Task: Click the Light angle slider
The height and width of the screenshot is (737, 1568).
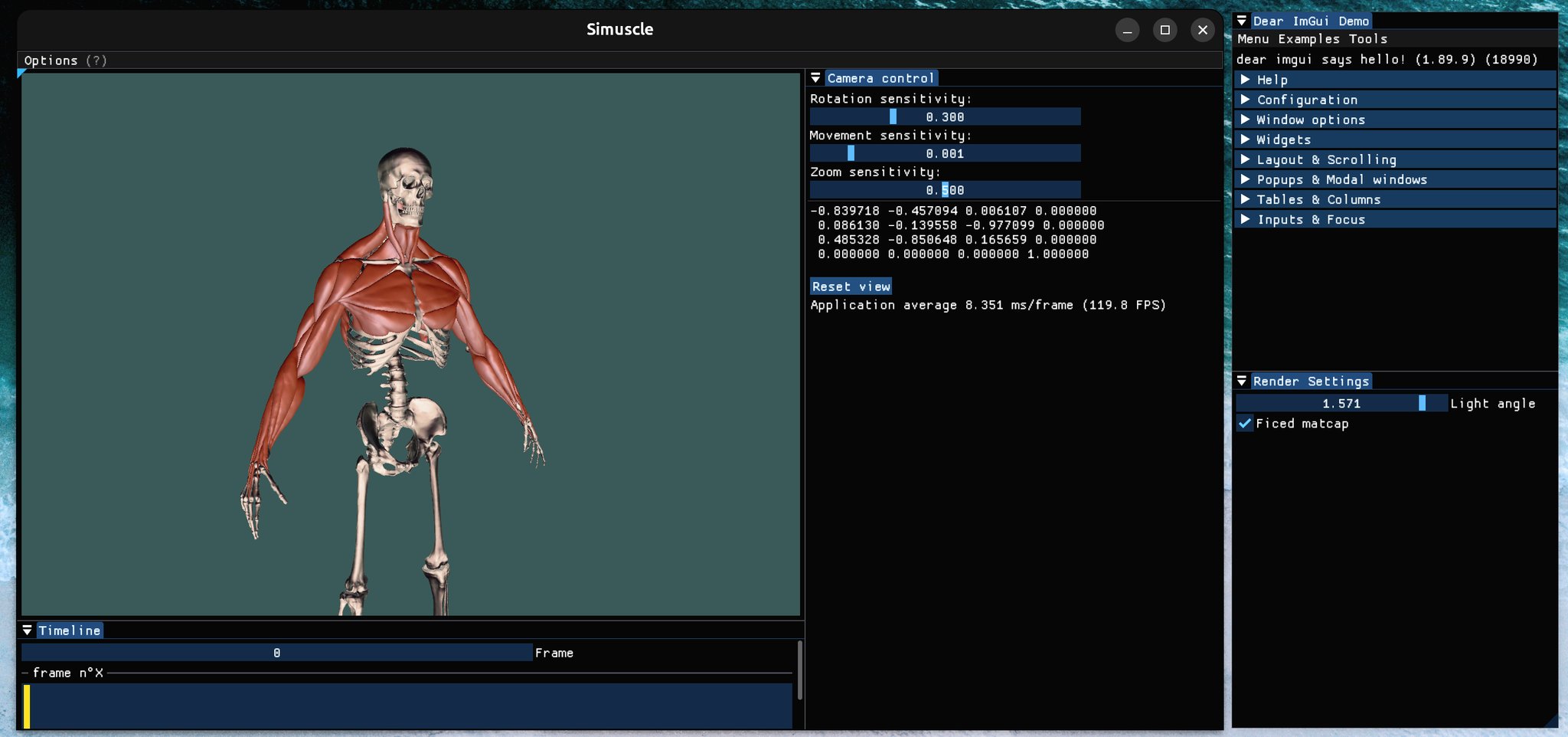Action: (x=1341, y=404)
